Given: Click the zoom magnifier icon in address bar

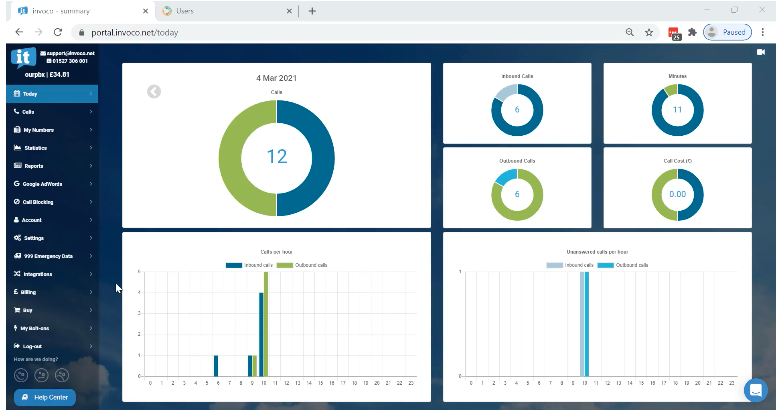Looking at the screenshot, I should tap(630, 32).
